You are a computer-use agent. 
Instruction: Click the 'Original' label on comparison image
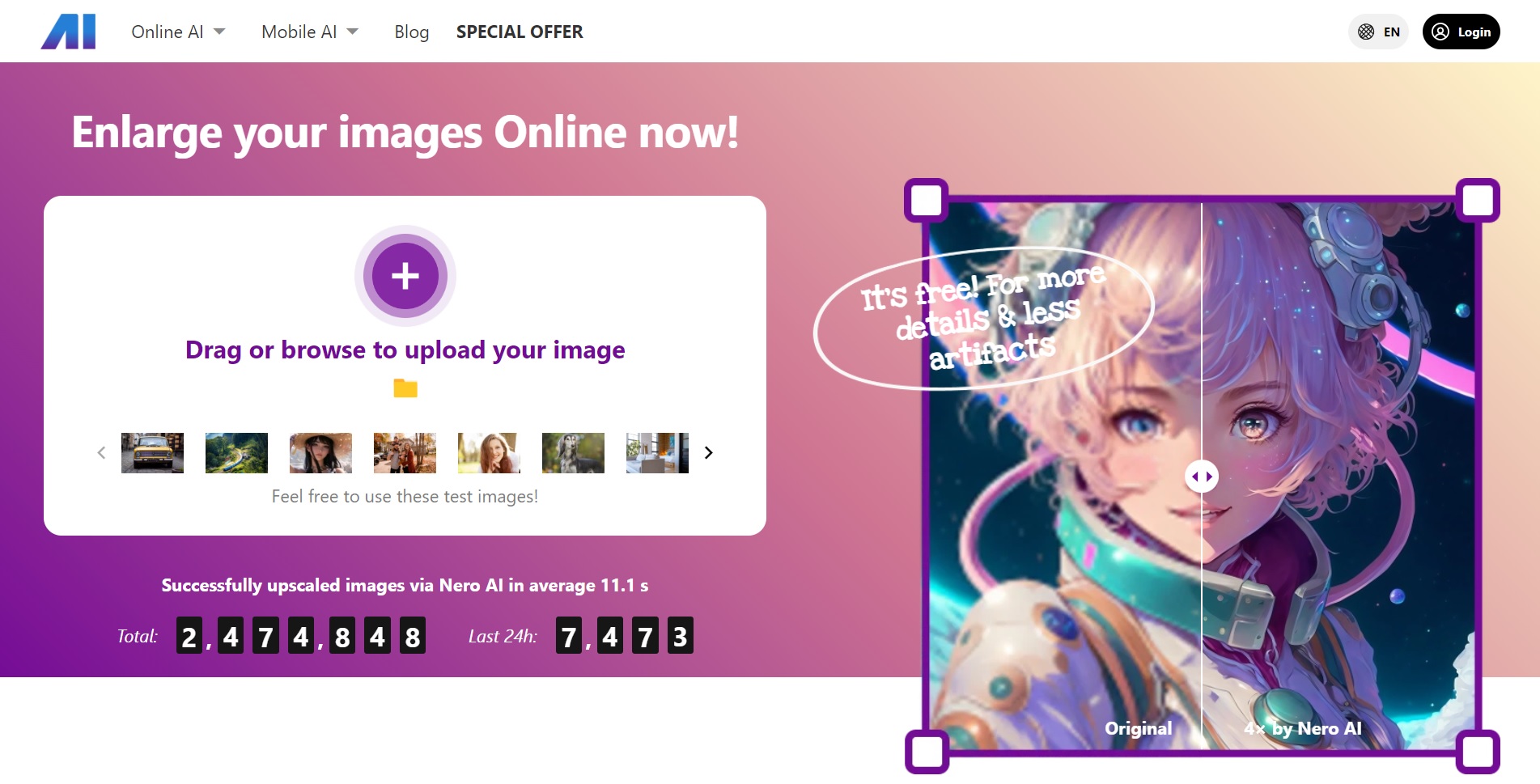click(x=1139, y=728)
